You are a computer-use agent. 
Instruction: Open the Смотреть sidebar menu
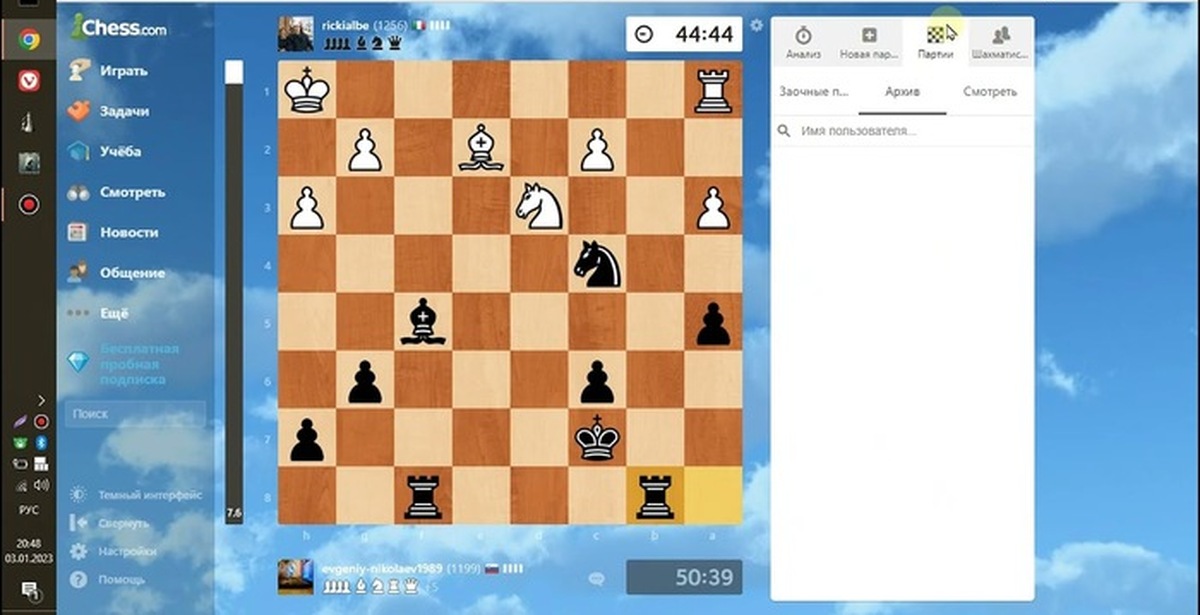click(116, 192)
